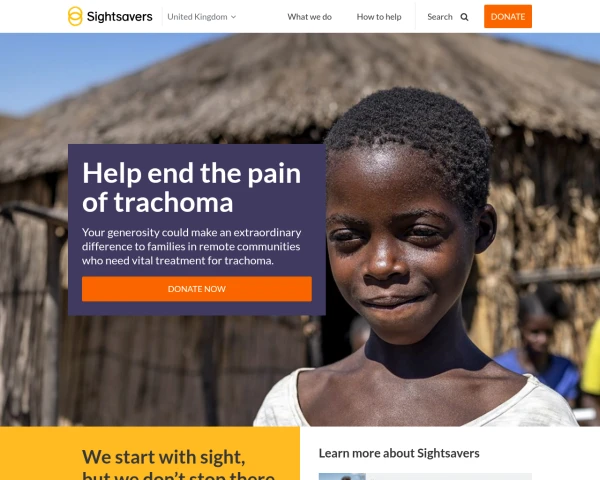The height and width of the screenshot is (480, 600).
Task: Click the Your generosity paragraph text
Action: pyautogui.click(x=191, y=247)
